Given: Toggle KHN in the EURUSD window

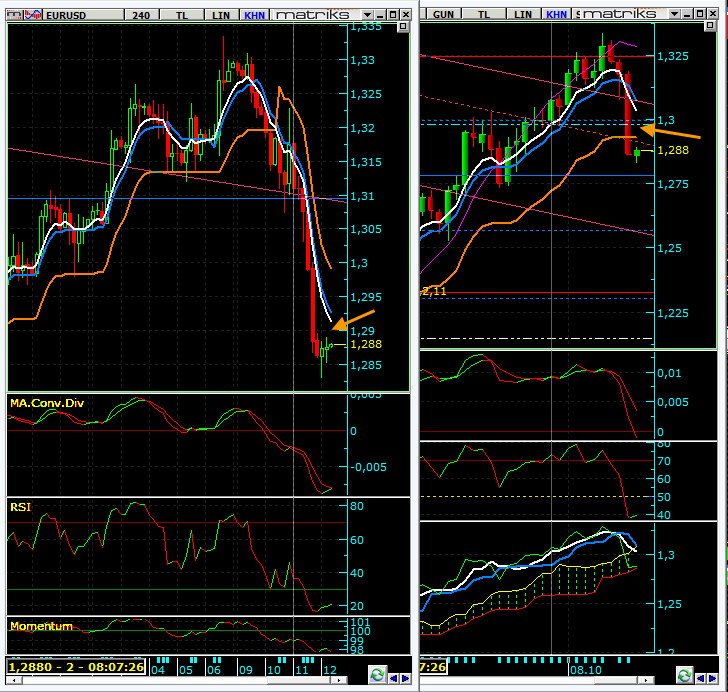Looking at the screenshot, I should [x=254, y=15].
